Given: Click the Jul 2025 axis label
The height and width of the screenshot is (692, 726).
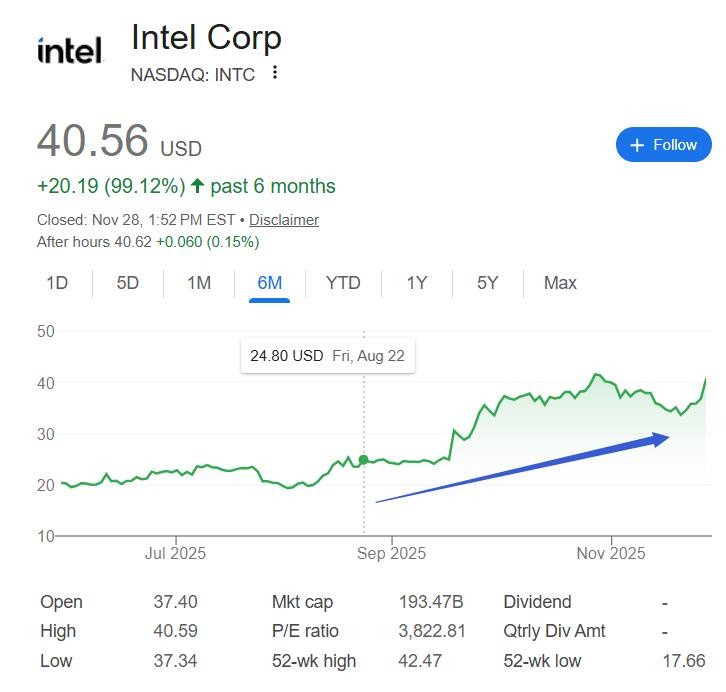Looking at the screenshot, I should [175, 553].
